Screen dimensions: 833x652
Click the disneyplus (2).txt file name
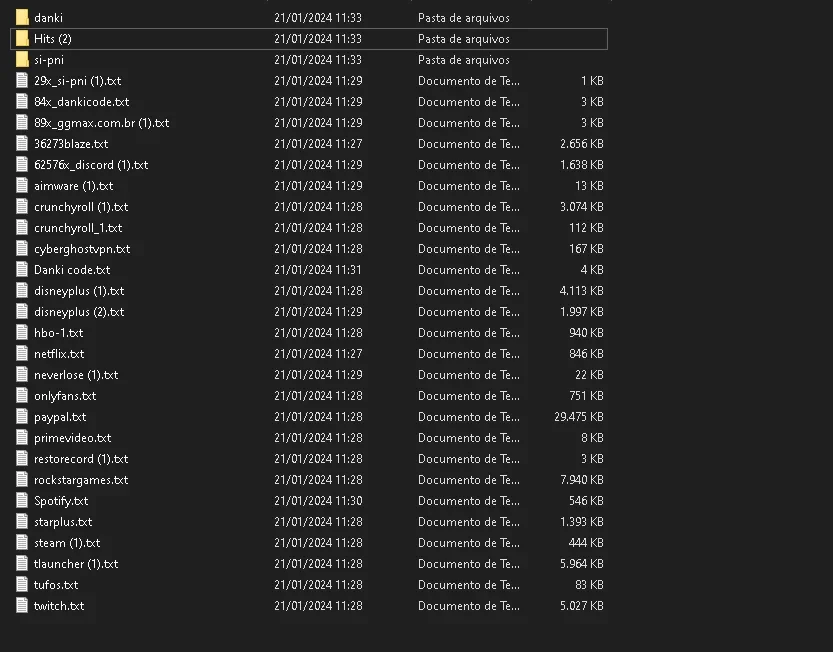pos(79,312)
